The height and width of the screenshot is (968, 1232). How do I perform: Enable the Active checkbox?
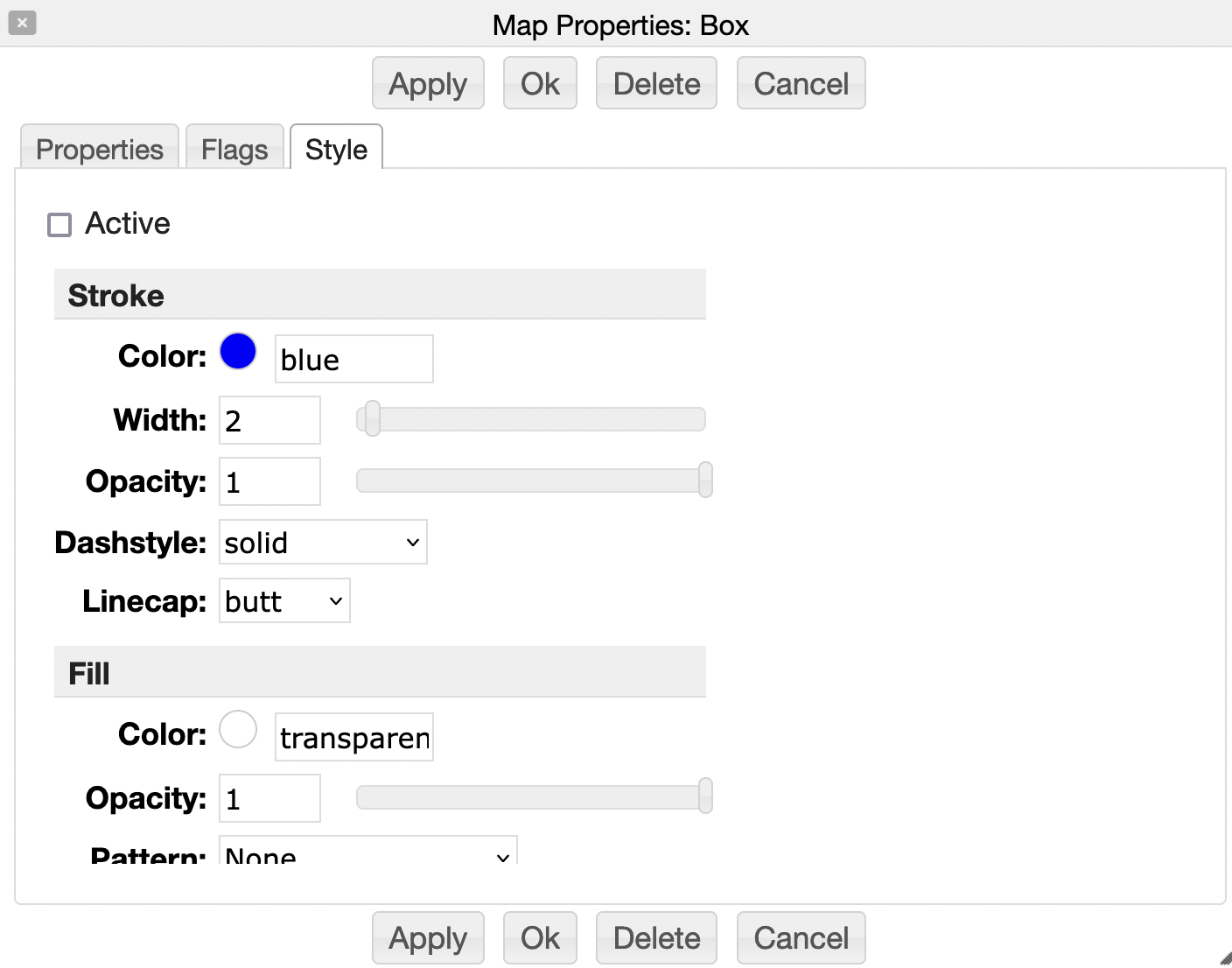click(59, 225)
